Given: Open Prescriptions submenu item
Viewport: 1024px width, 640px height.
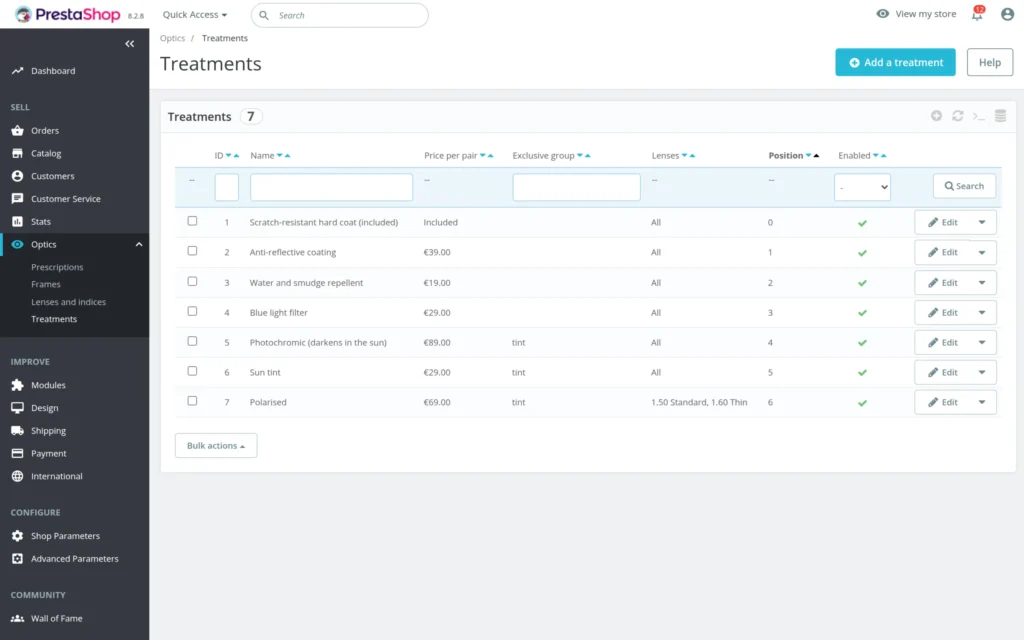Looking at the screenshot, I should 57,267.
